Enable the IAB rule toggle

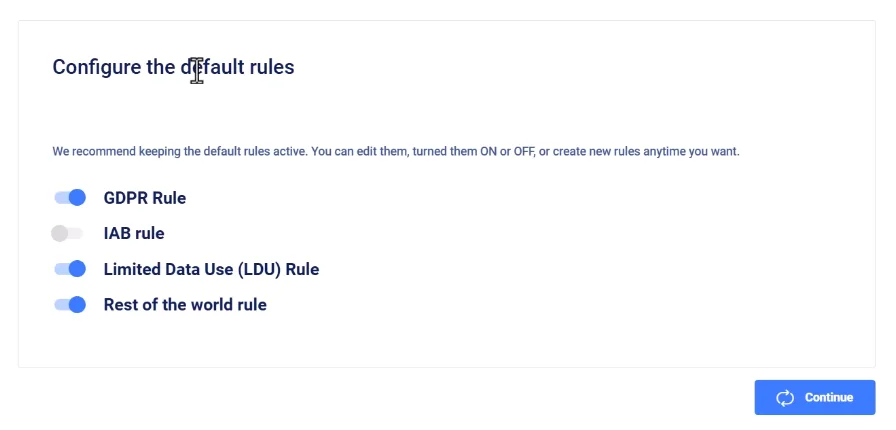coord(67,233)
